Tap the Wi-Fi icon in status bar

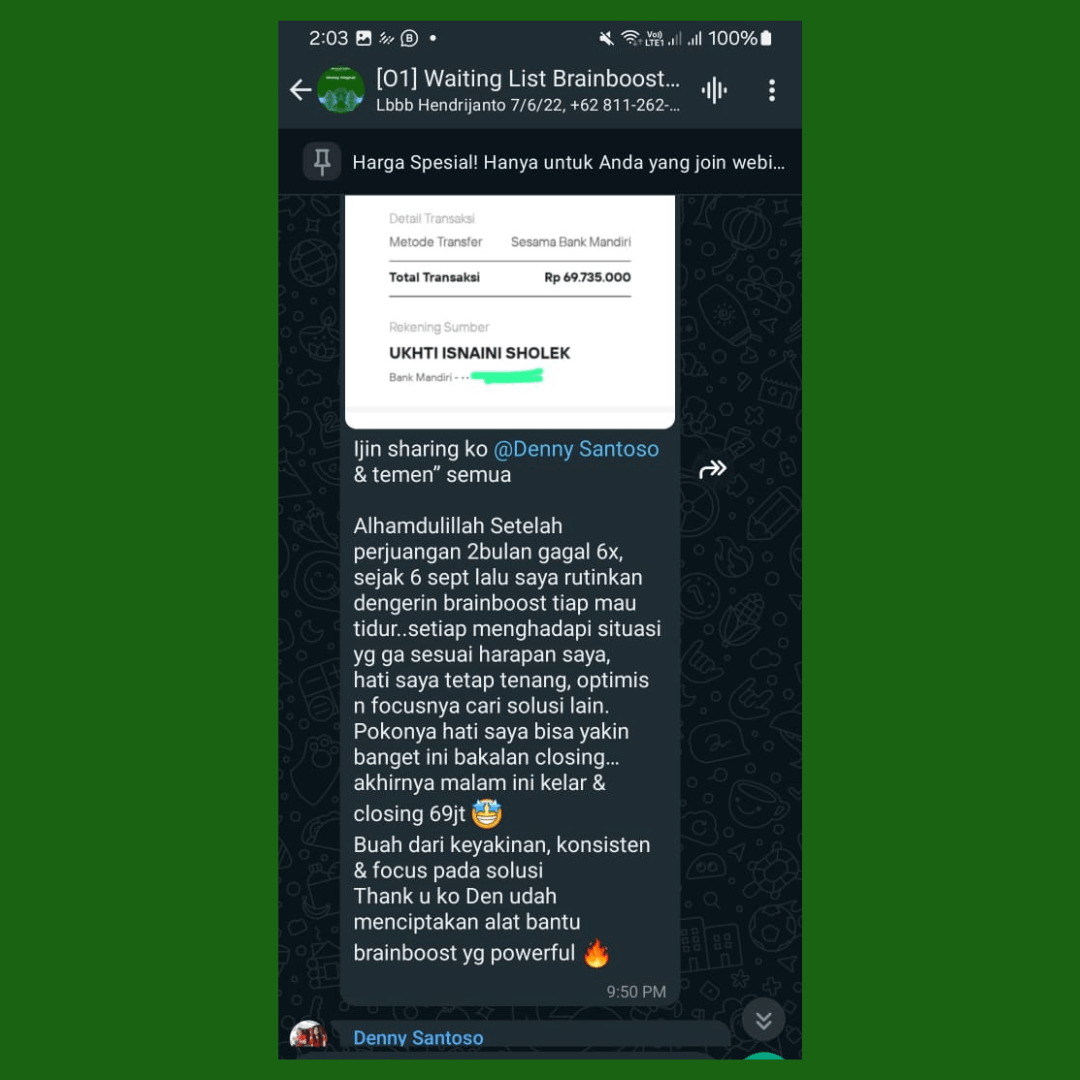point(630,38)
